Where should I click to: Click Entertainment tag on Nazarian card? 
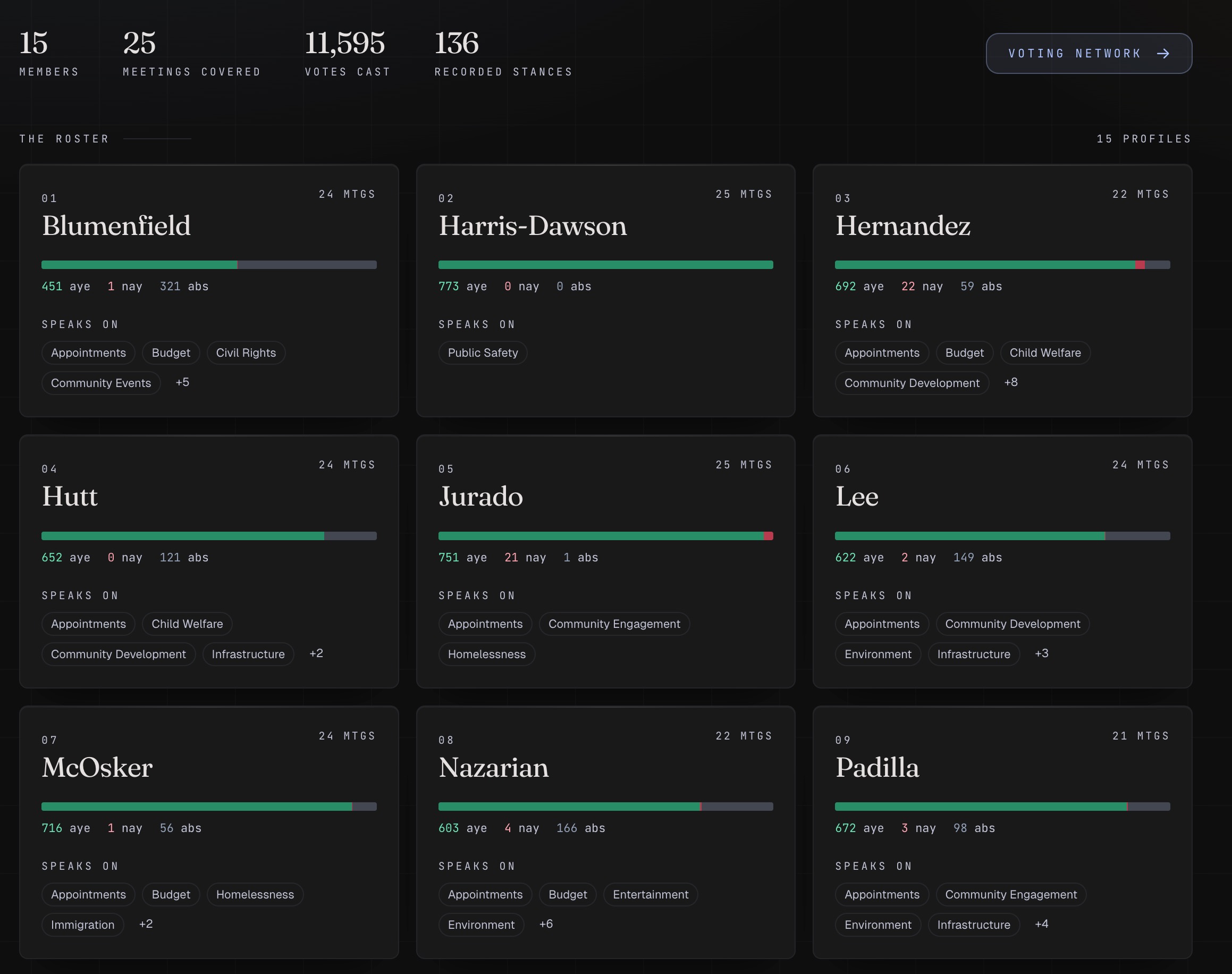point(650,895)
